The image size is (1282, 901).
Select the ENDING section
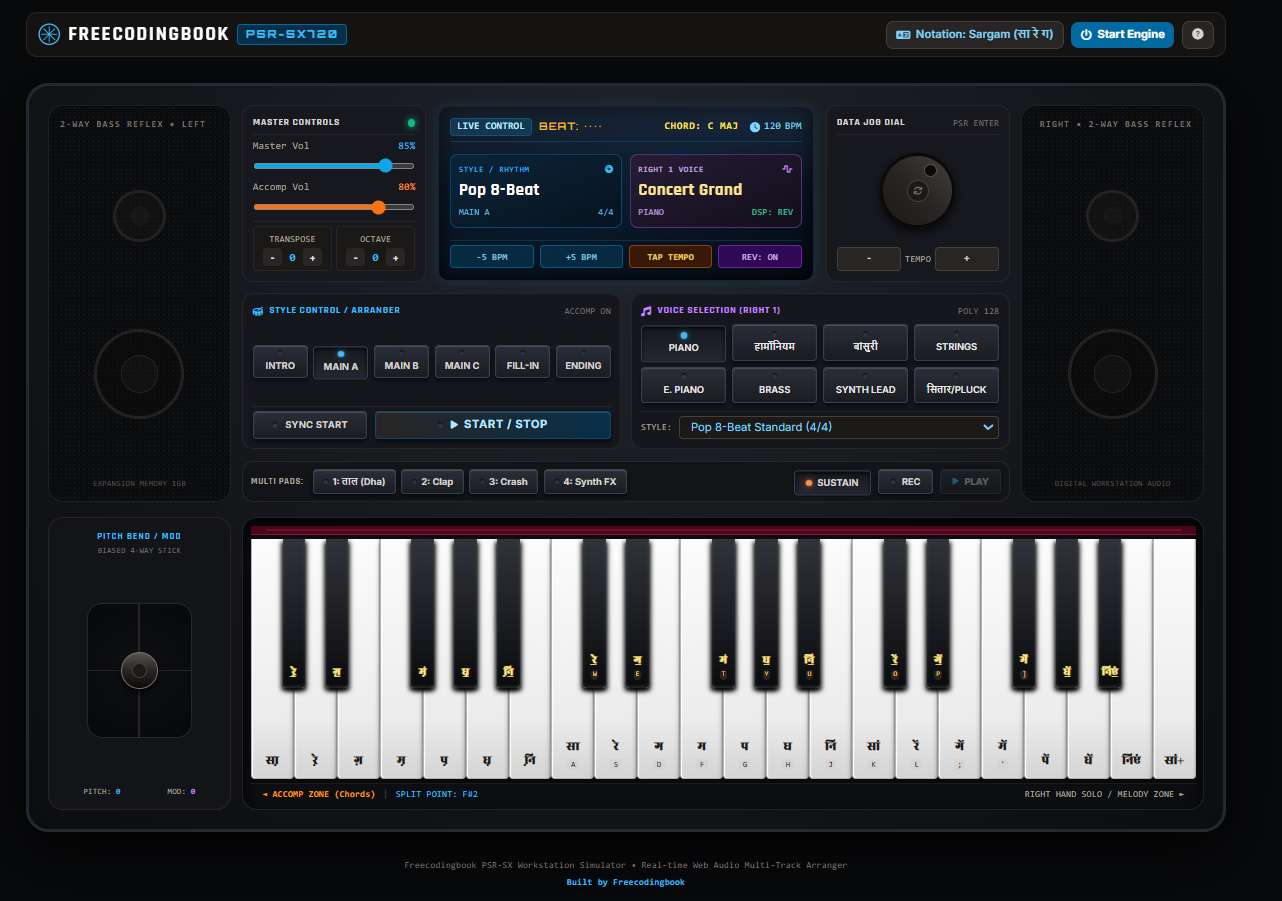point(583,361)
